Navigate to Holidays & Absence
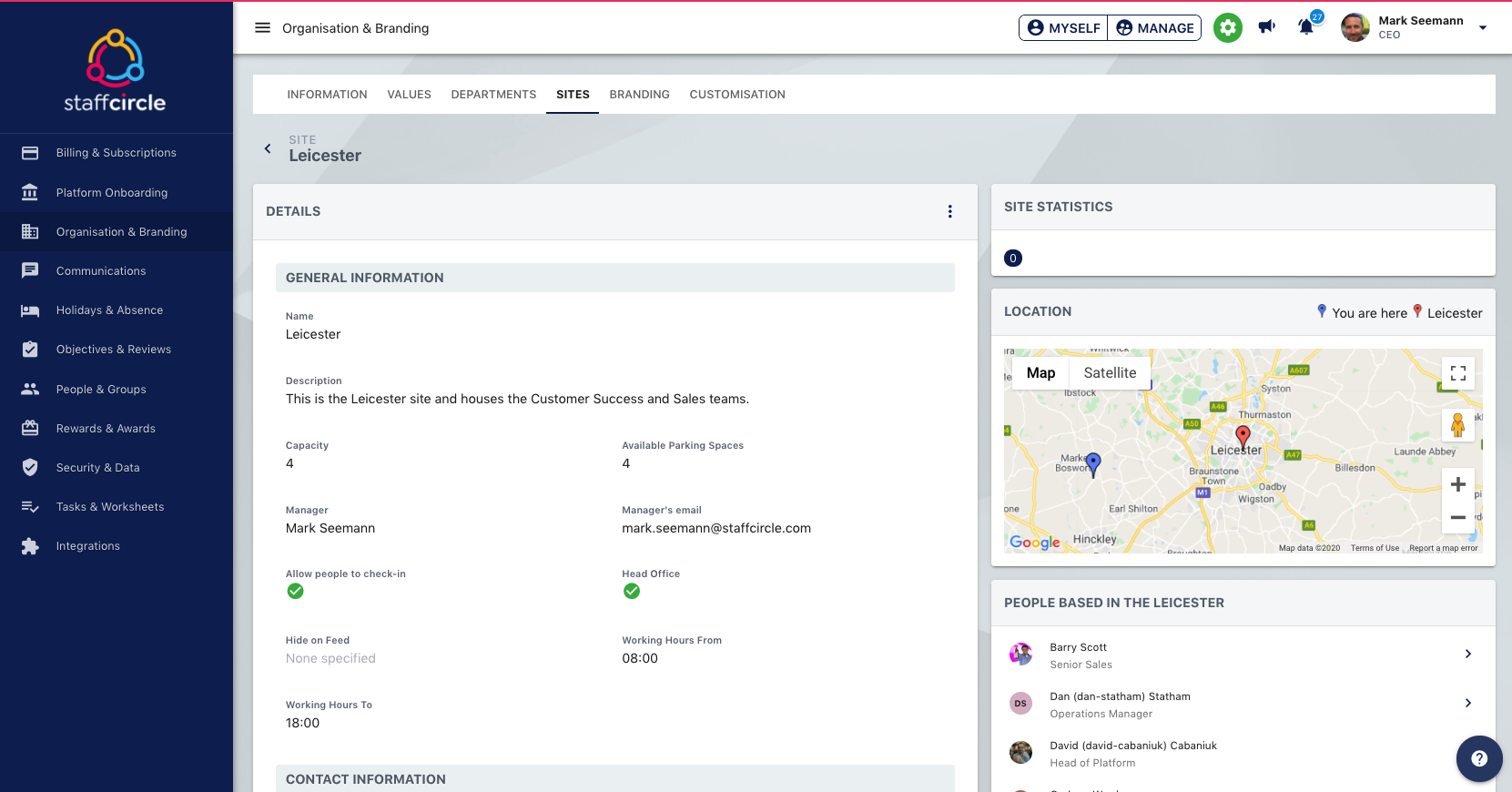 [117, 310]
